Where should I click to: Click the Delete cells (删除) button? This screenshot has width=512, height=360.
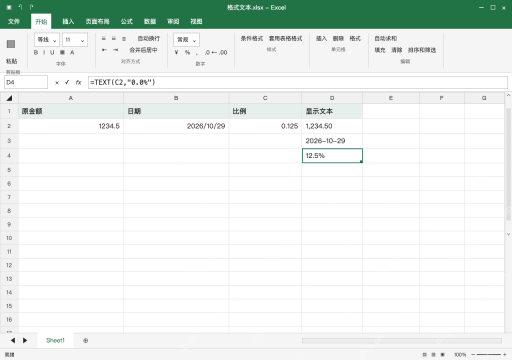tap(338, 39)
